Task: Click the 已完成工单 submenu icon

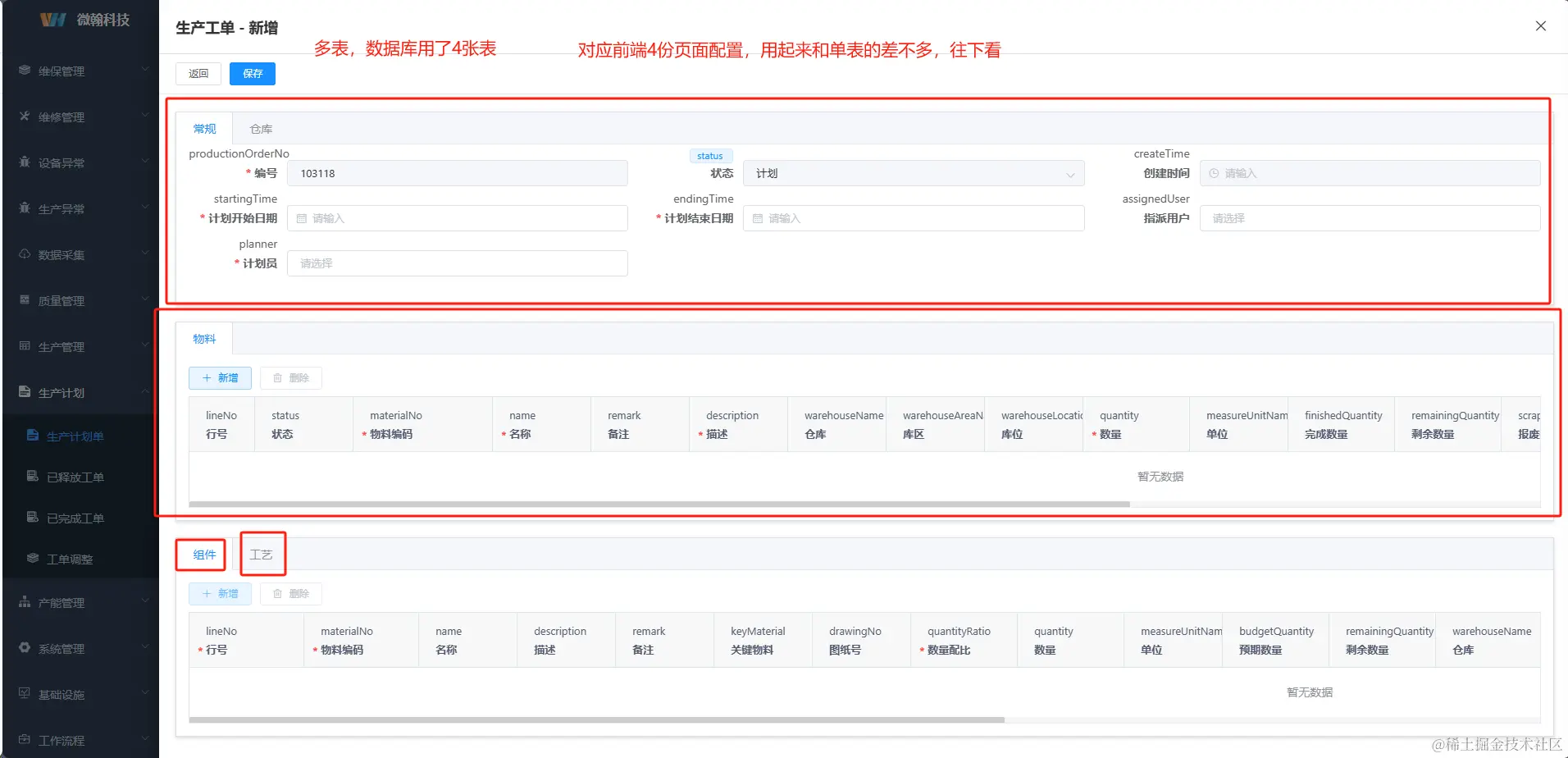Action: [33, 518]
